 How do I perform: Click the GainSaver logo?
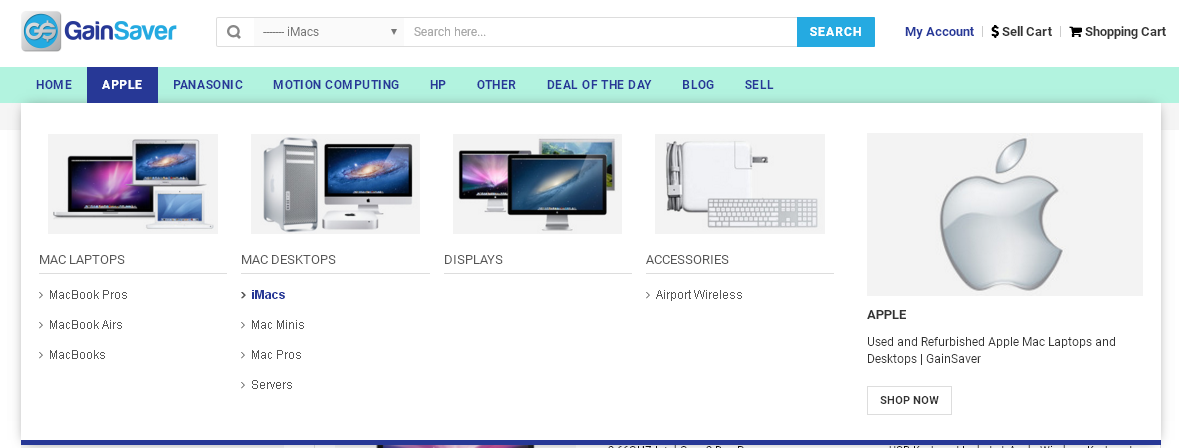(x=99, y=32)
